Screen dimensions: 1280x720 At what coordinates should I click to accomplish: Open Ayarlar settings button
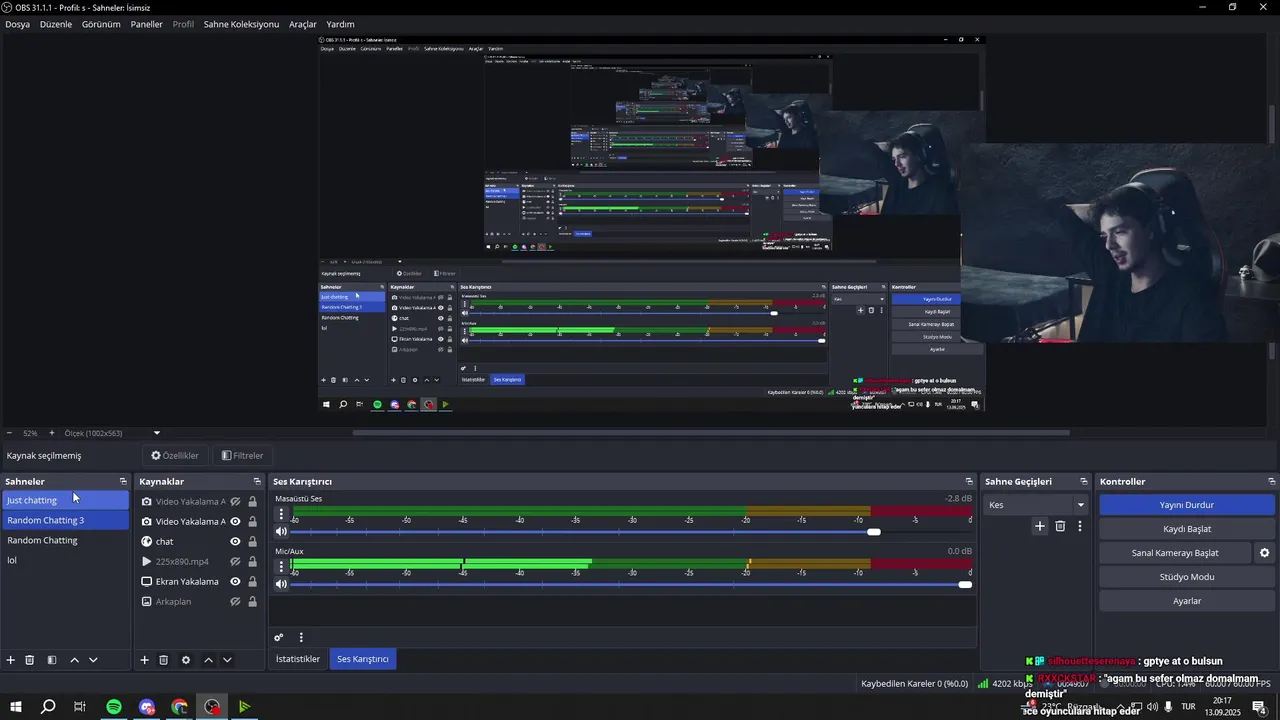click(x=1187, y=601)
